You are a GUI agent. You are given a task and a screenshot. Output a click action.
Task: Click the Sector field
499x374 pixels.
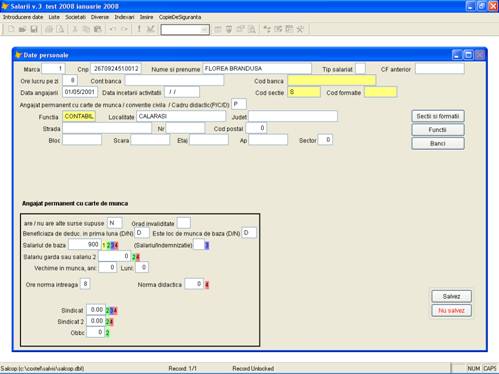[325, 140]
